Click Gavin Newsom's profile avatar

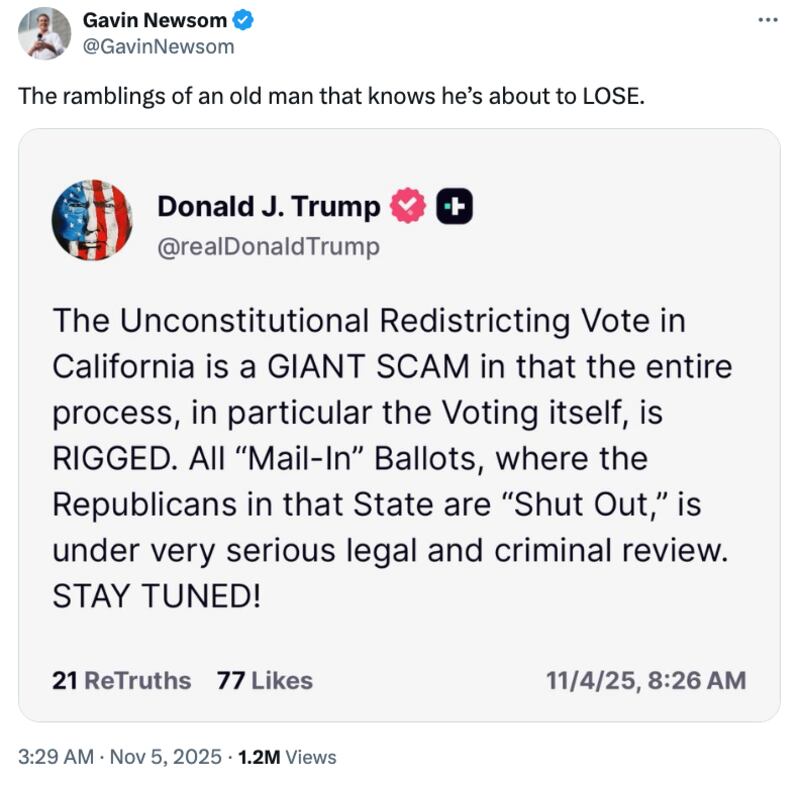42,30
